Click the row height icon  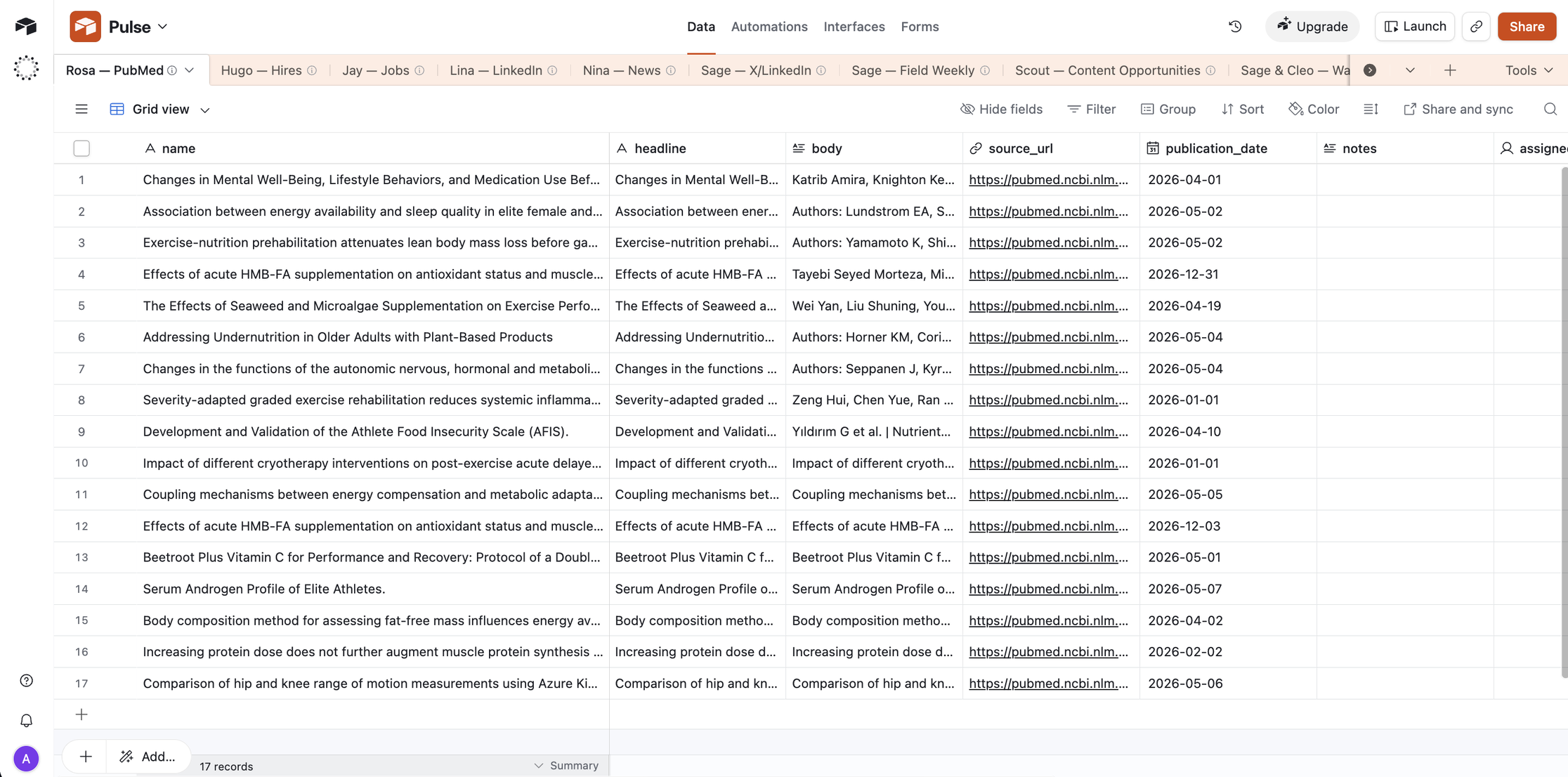[1371, 109]
